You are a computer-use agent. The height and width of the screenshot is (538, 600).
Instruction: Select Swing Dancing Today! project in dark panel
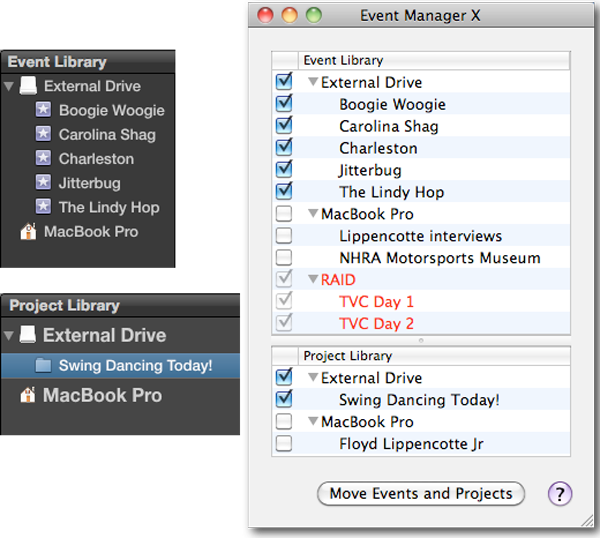coord(135,365)
